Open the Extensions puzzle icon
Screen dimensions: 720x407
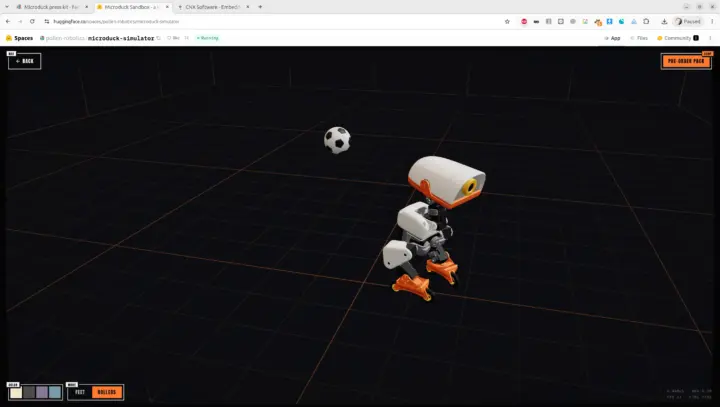click(x=646, y=22)
